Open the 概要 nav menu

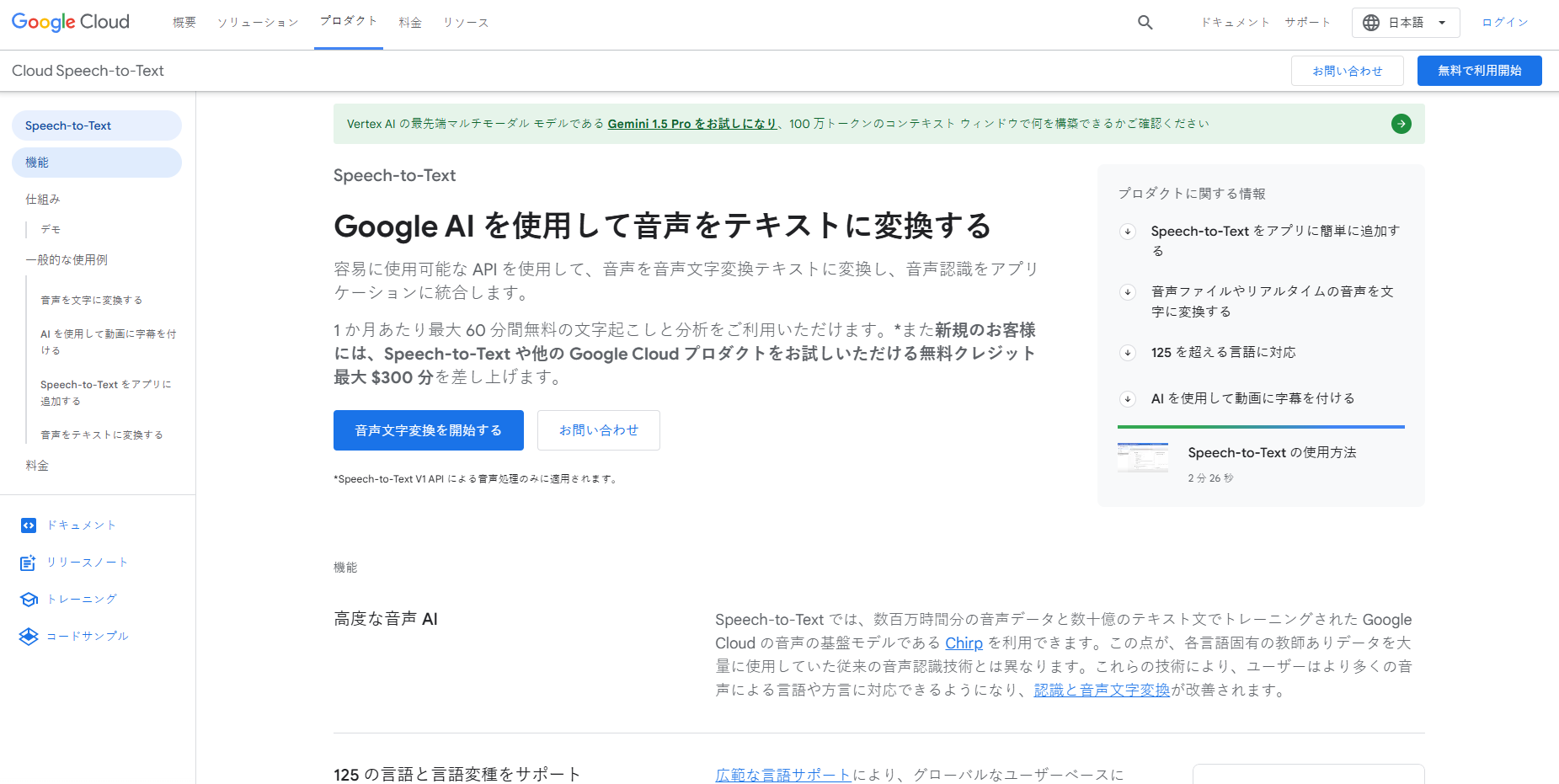(x=184, y=23)
